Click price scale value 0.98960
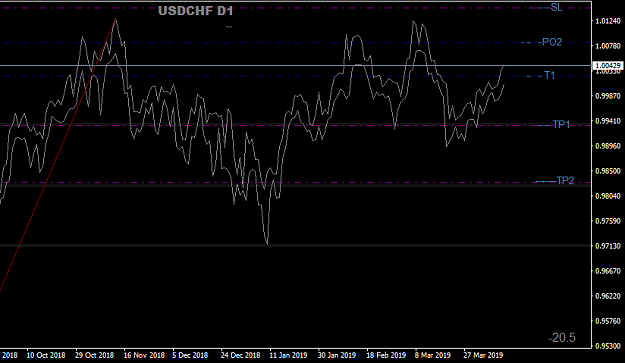Image resolution: width=625 pixels, height=363 pixels. (608, 146)
